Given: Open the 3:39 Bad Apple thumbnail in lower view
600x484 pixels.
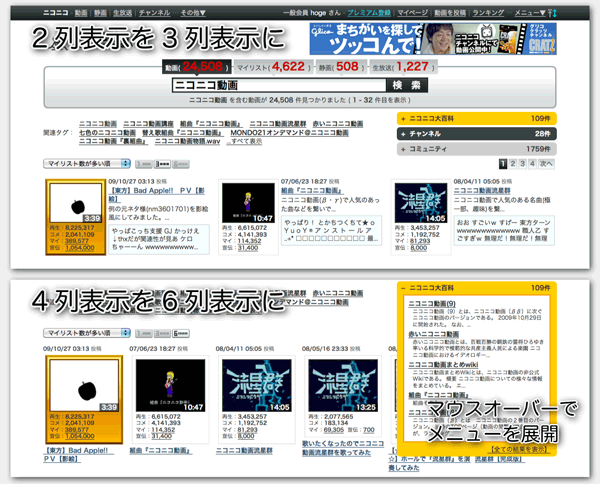Looking at the screenshot, I should tap(84, 385).
